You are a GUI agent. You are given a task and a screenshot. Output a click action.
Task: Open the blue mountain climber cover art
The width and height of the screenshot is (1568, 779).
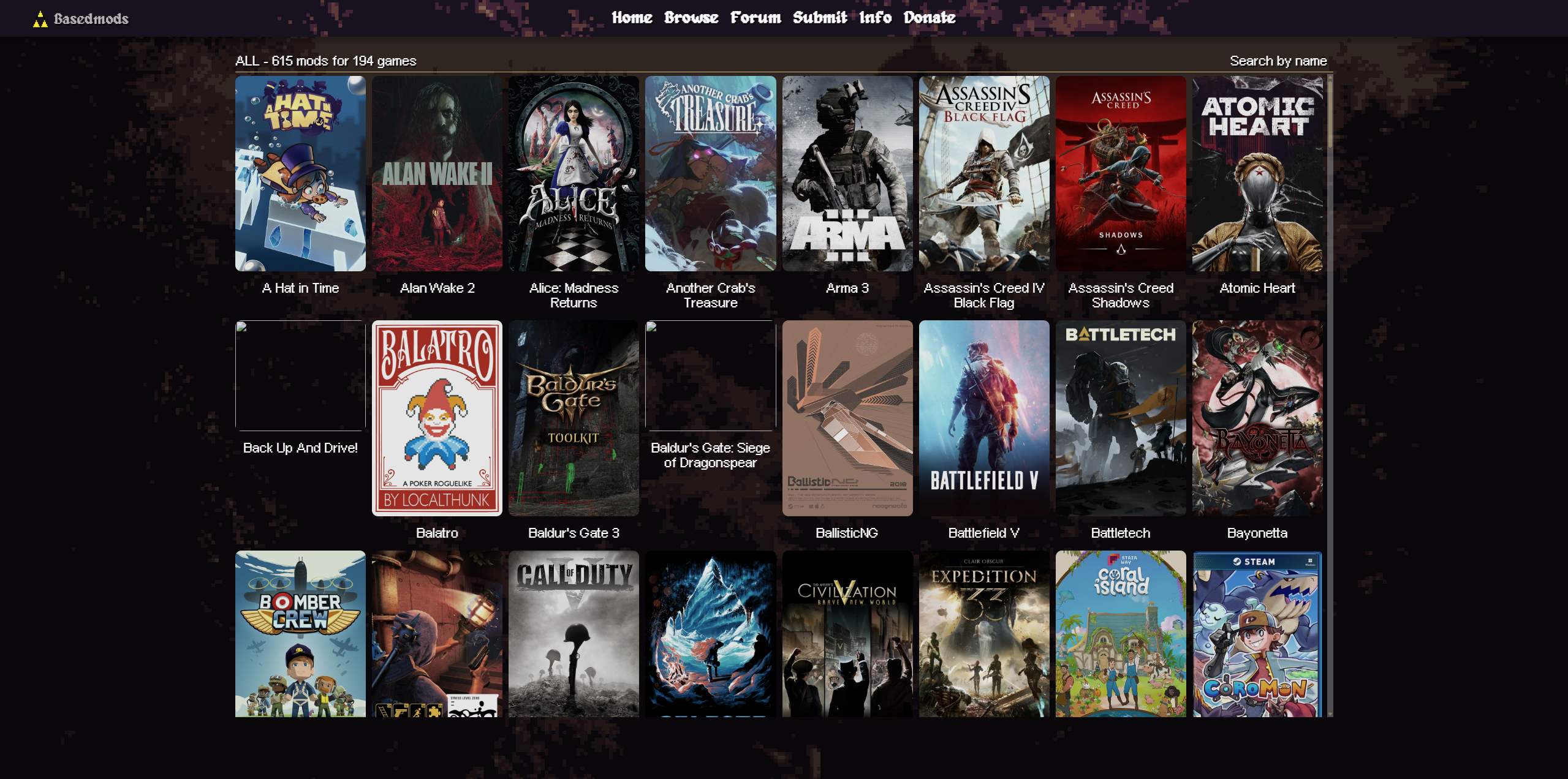(711, 634)
